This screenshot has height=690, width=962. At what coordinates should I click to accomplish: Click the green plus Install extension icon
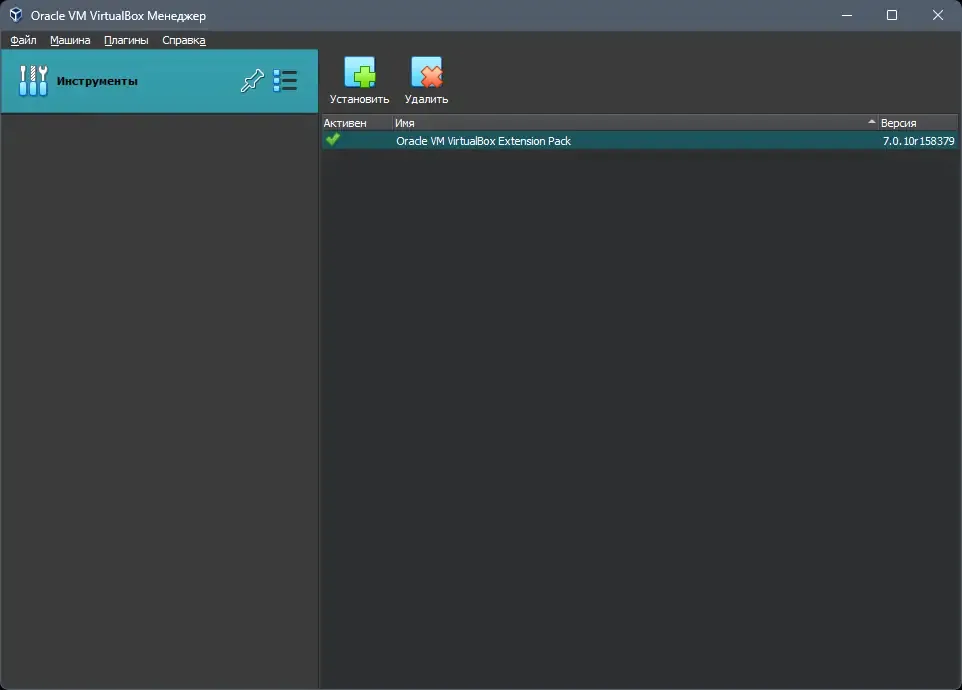[360, 72]
